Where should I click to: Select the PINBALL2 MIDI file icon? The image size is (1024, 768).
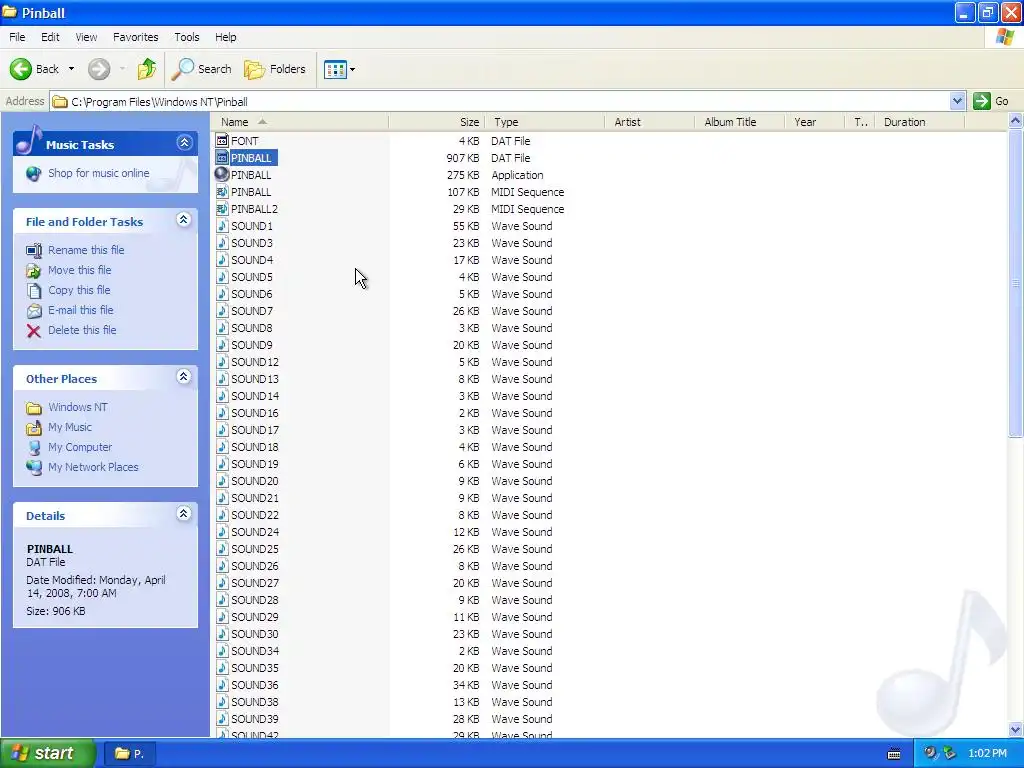(222, 208)
